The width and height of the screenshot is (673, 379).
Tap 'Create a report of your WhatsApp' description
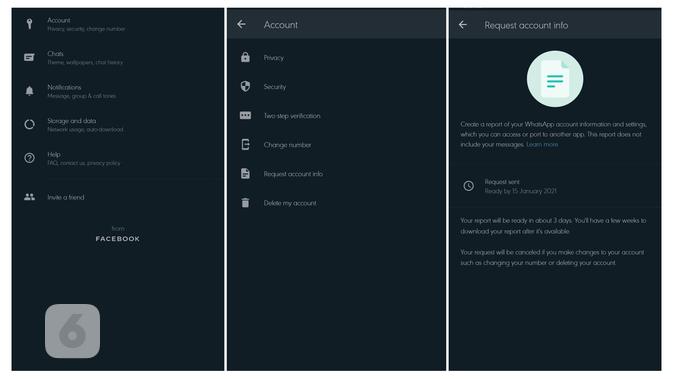(554, 134)
